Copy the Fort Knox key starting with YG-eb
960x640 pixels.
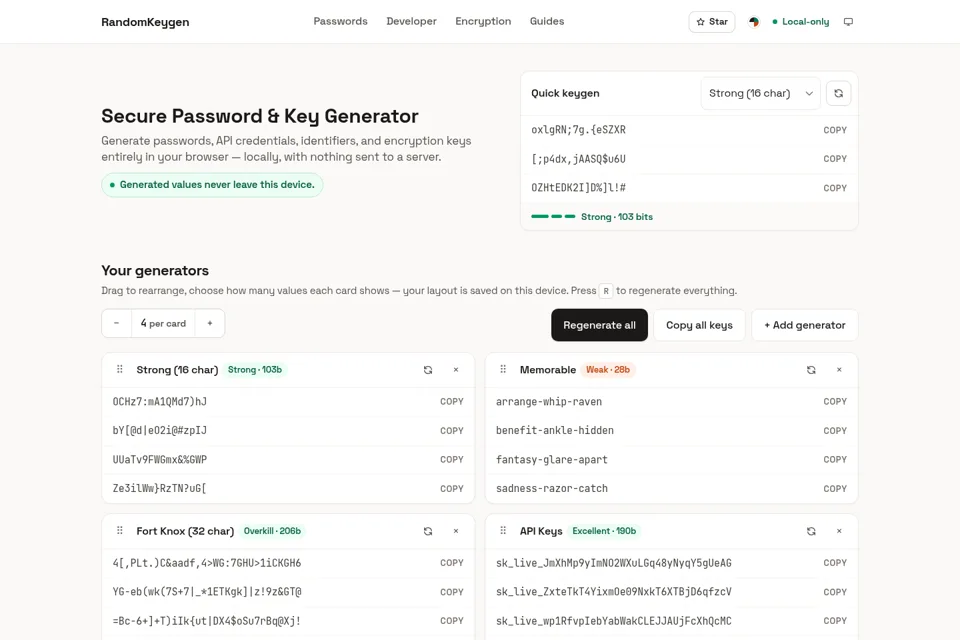tap(451, 592)
